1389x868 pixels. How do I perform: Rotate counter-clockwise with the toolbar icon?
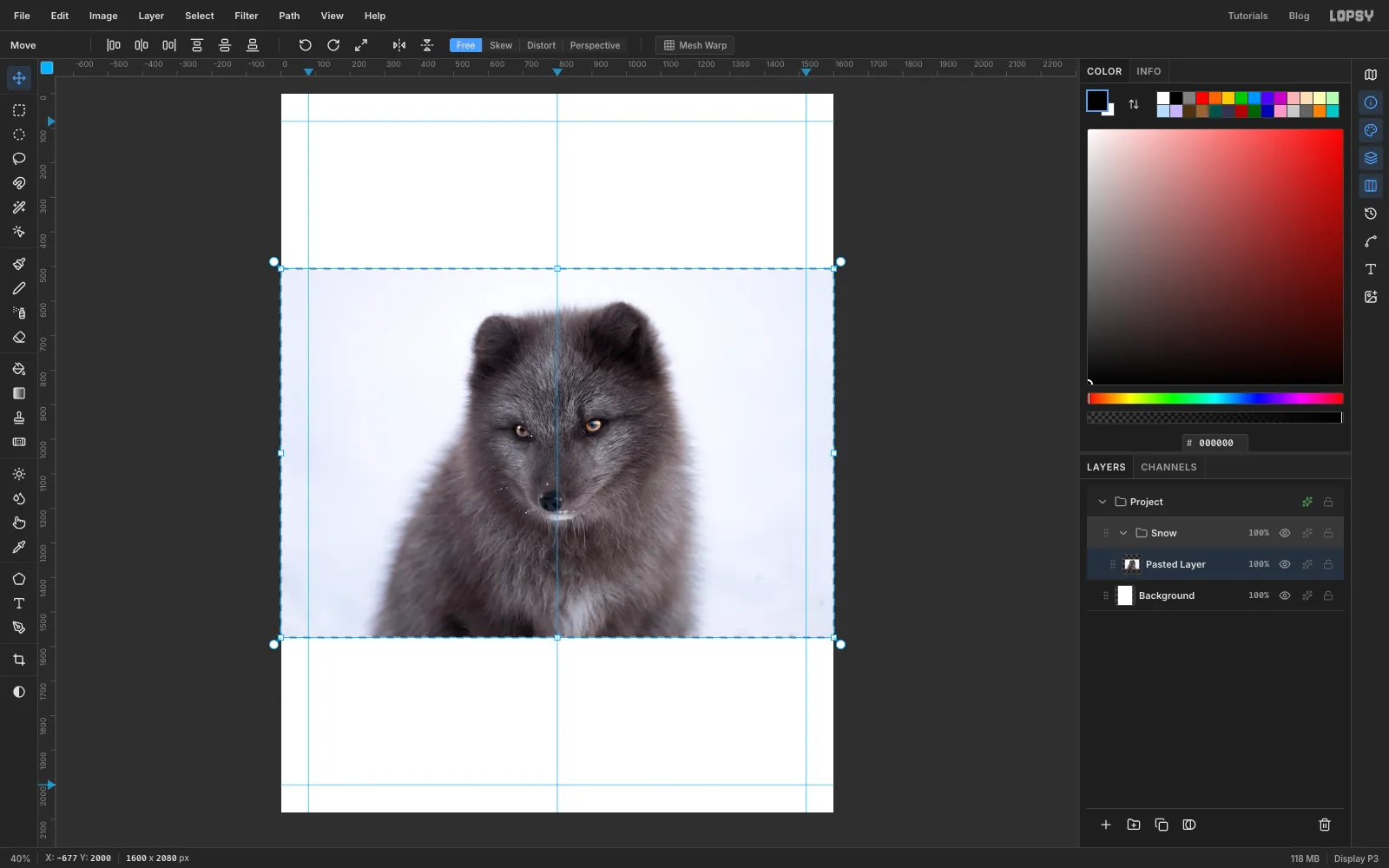tap(306, 45)
